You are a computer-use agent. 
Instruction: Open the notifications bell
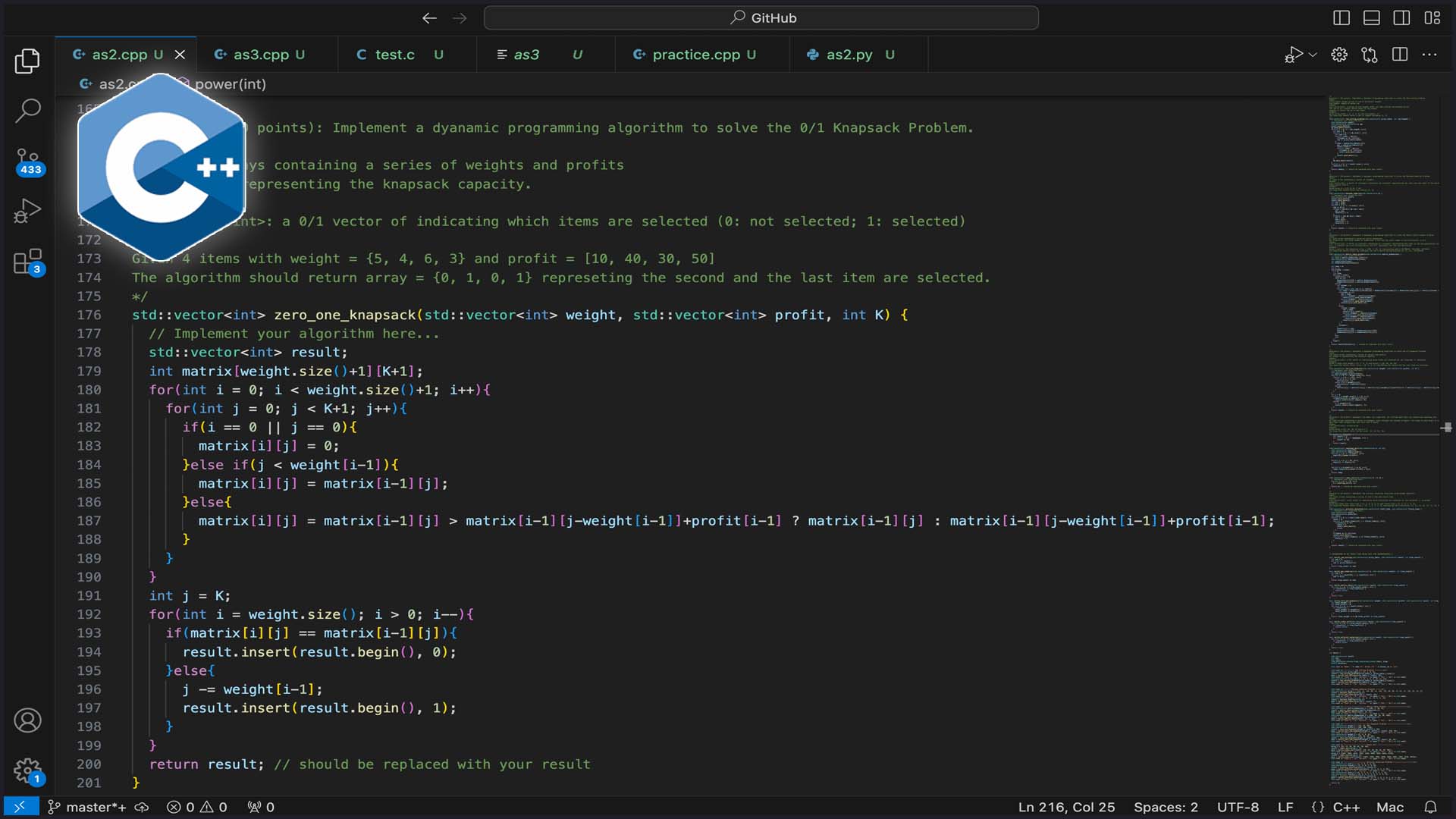tap(1430, 807)
